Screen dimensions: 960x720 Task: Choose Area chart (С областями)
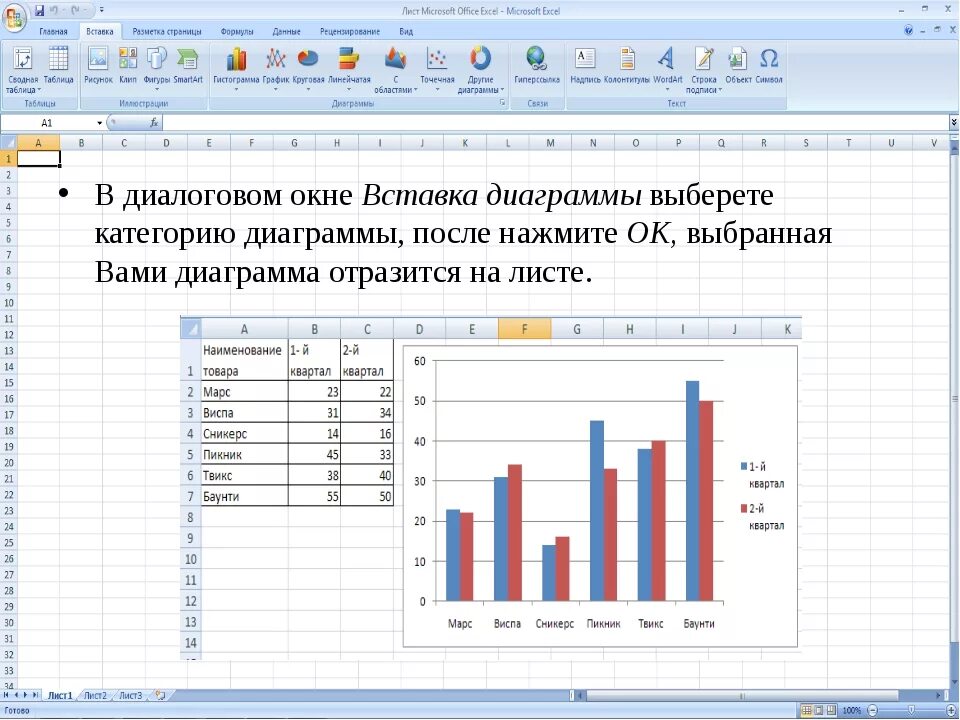pyautogui.click(x=396, y=70)
